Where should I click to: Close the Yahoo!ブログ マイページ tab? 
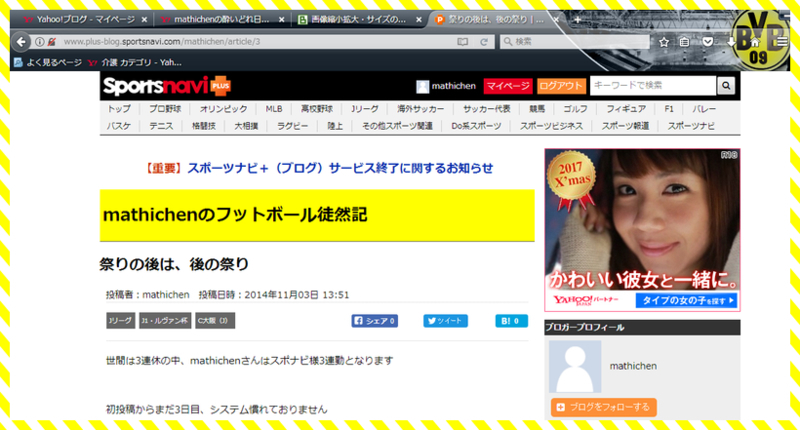tap(144, 20)
